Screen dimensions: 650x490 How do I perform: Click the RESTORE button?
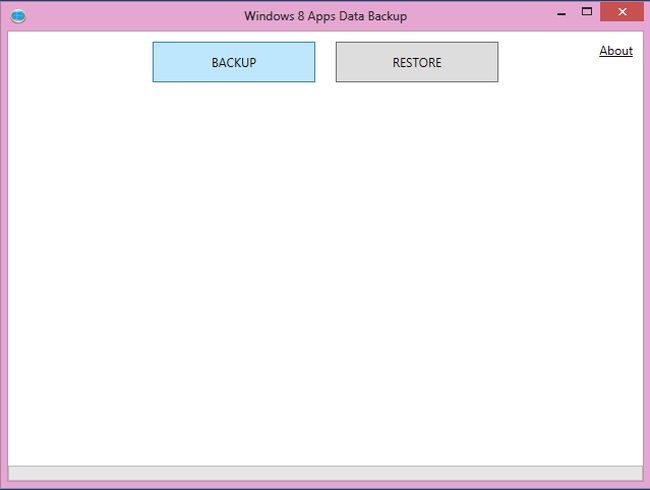(x=417, y=62)
